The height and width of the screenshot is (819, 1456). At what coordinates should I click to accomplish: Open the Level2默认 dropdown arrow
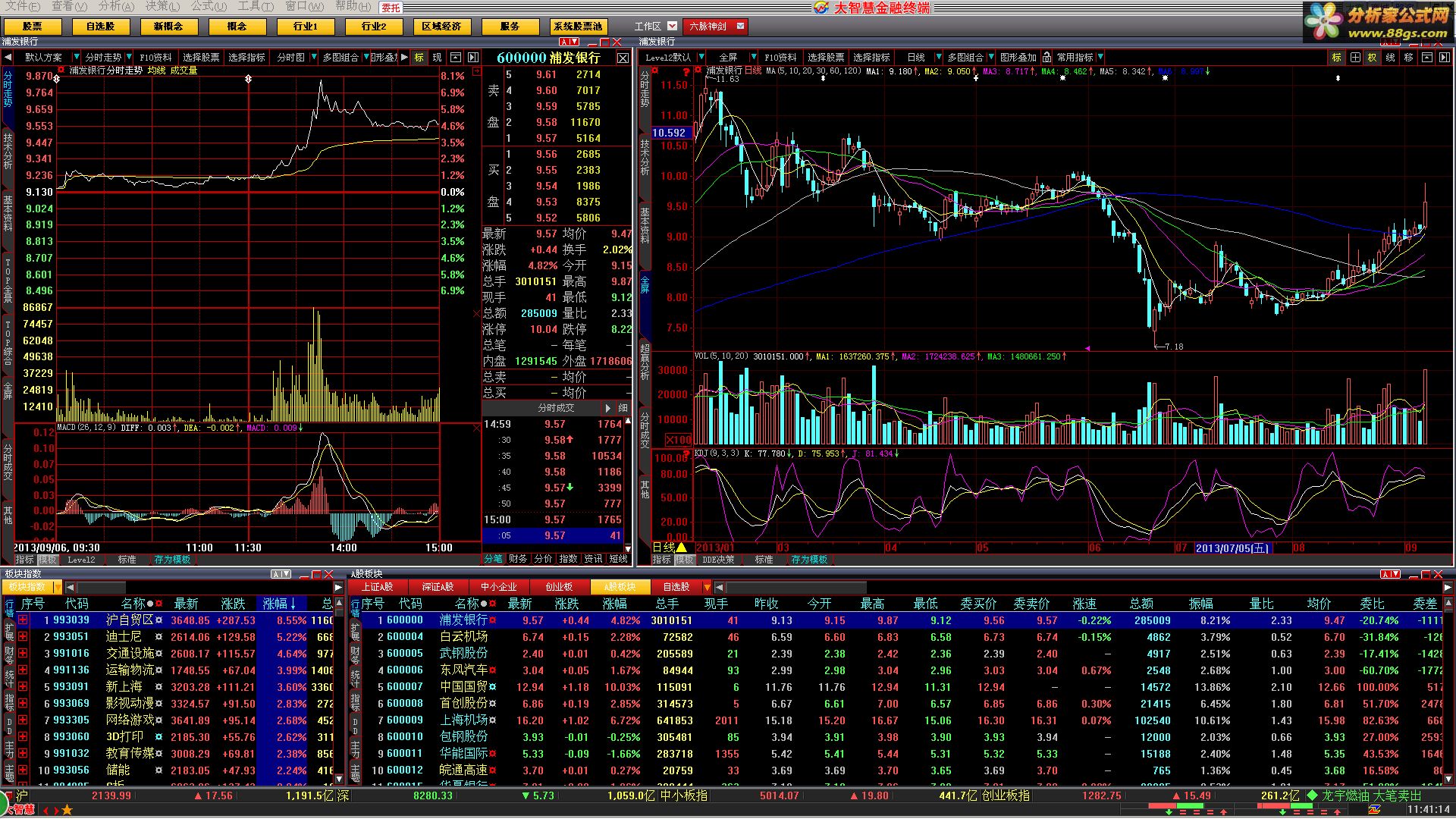pyautogui.click(x=701, y=58)
